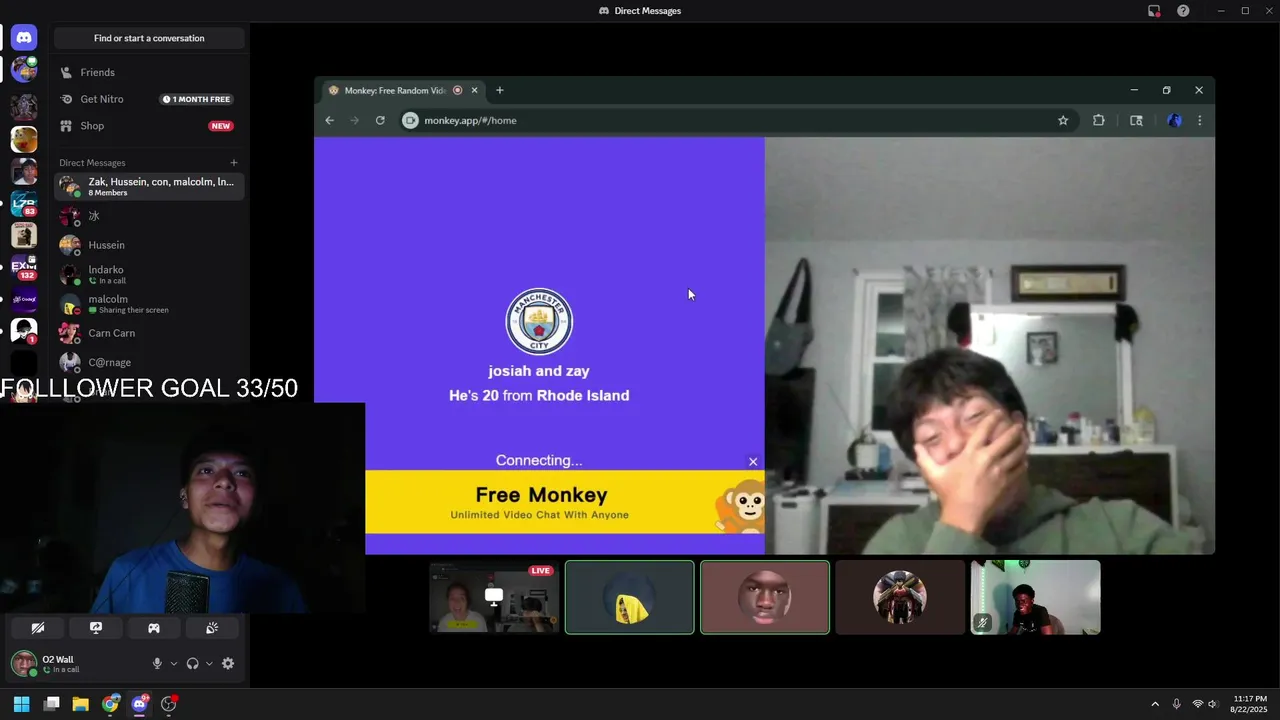Viewport: 1280px width, 720px height.
Task: Open Chrome side panel icon
Action: click(x=1136, y=120)
